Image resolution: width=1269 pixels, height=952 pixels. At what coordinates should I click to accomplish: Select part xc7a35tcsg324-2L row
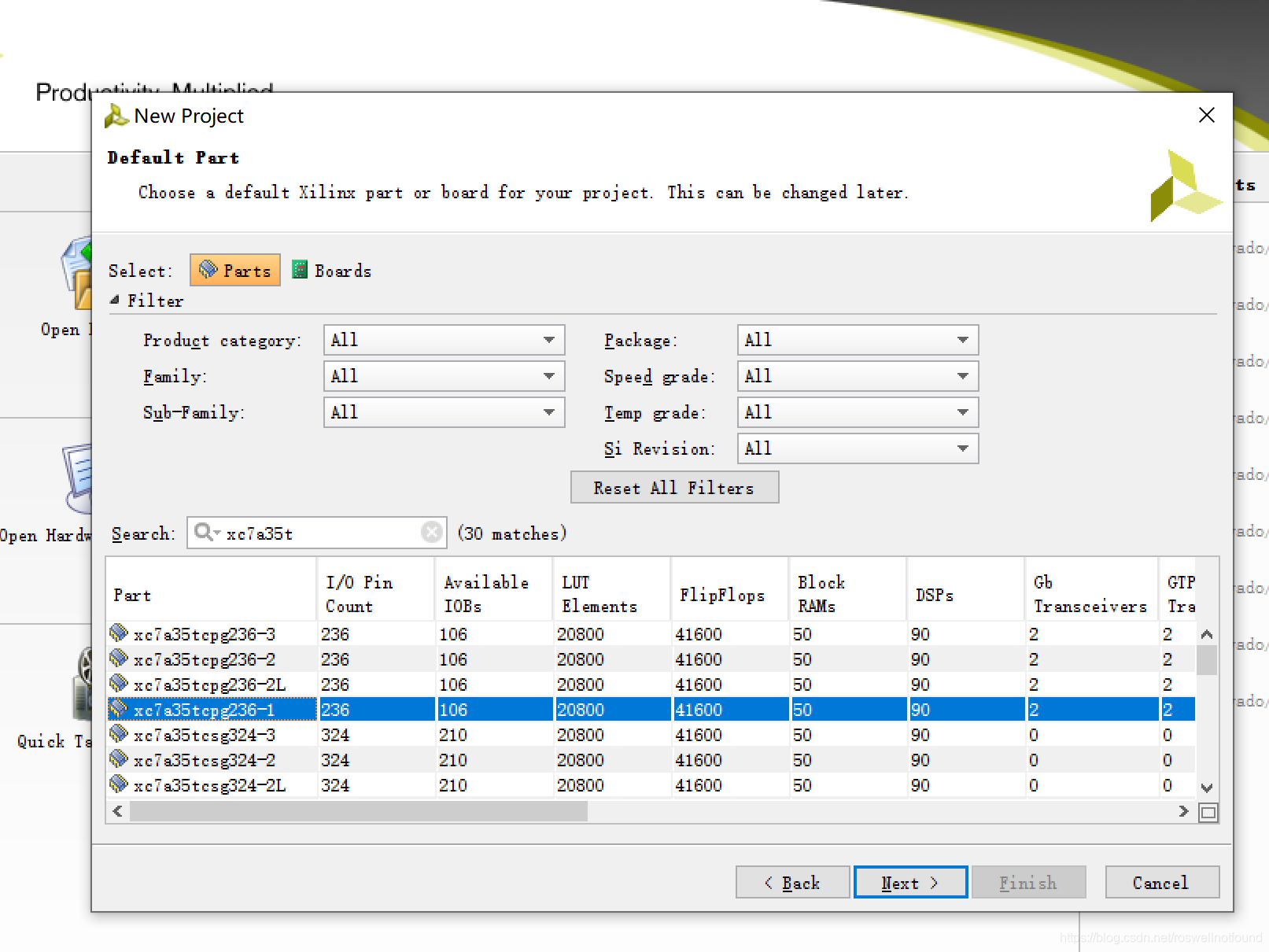[x=651, y=784]
